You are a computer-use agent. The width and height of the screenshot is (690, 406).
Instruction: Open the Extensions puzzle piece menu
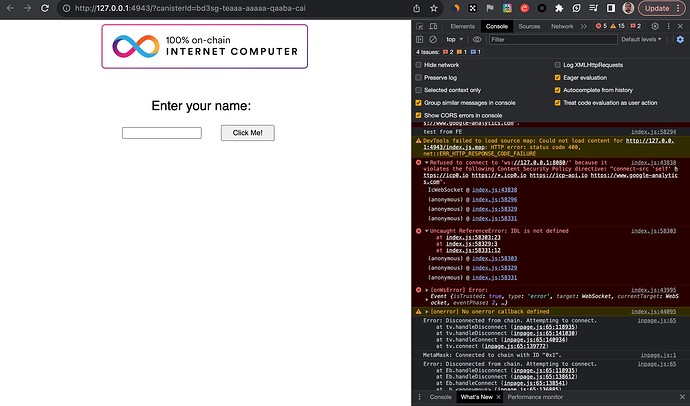coord(559,8)
